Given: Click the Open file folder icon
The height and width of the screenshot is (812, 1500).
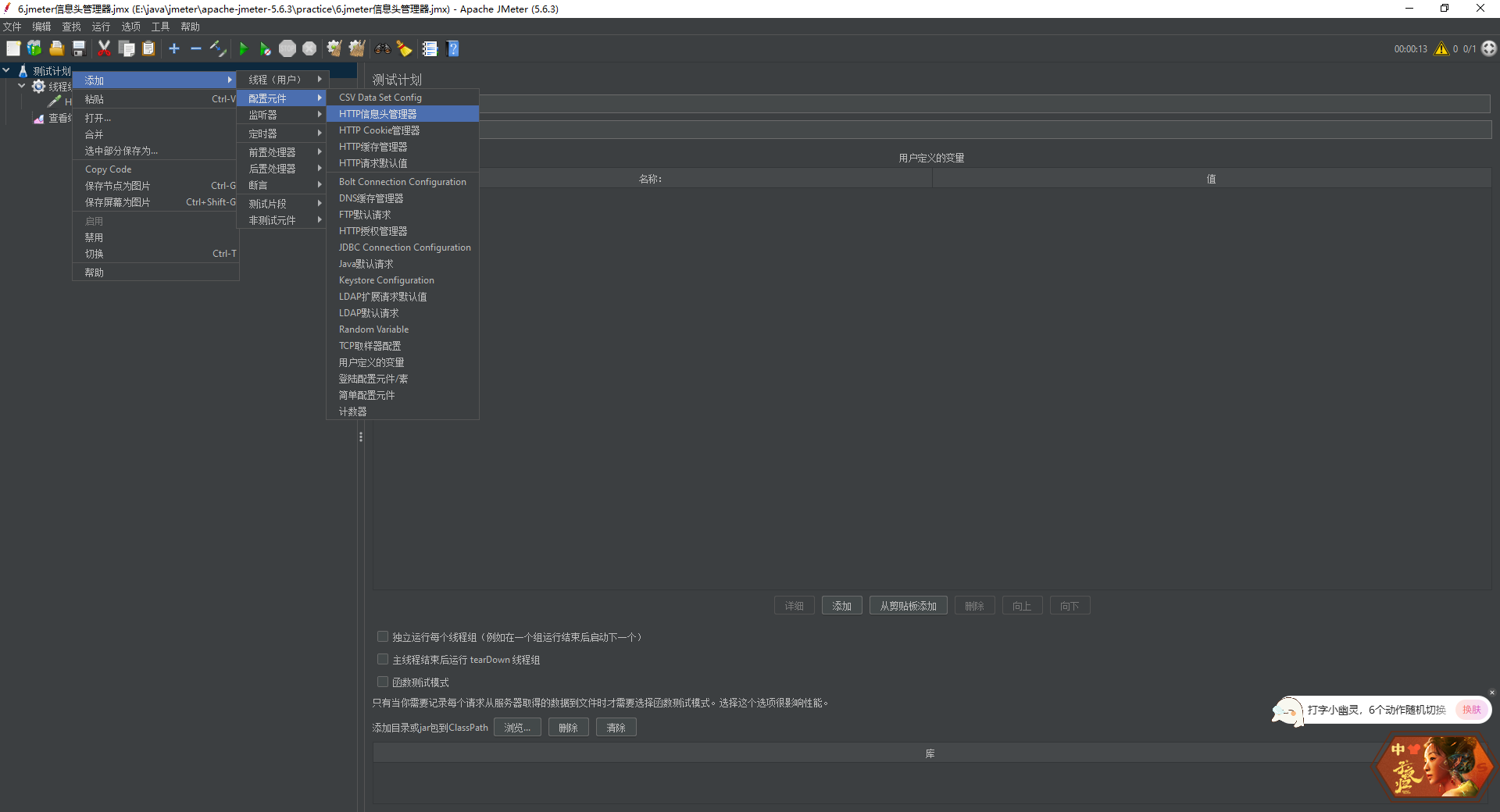Looking at the screenshot, I should tap(56, 48).
